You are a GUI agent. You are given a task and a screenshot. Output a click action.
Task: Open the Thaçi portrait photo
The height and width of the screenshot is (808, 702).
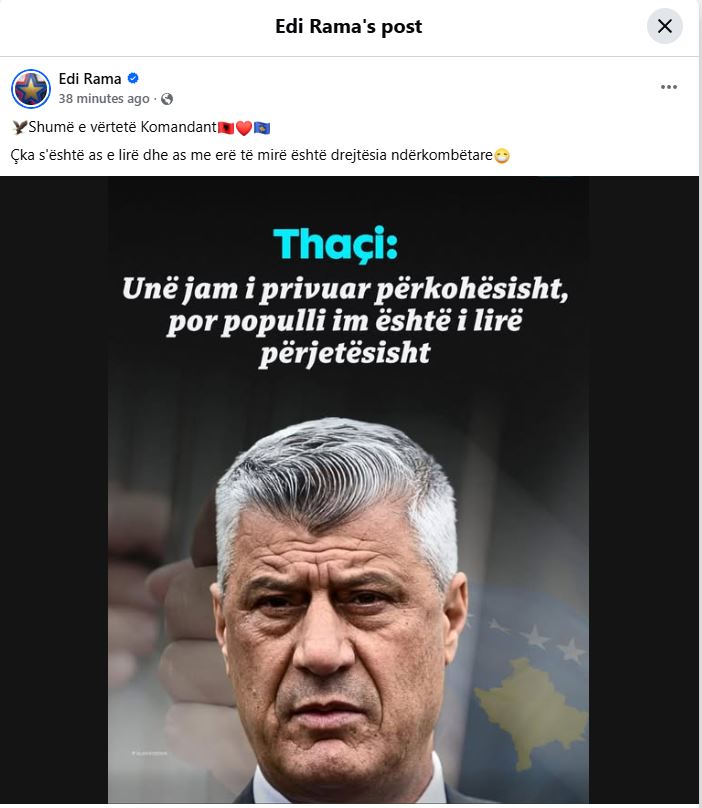click(x=348, y=490)
